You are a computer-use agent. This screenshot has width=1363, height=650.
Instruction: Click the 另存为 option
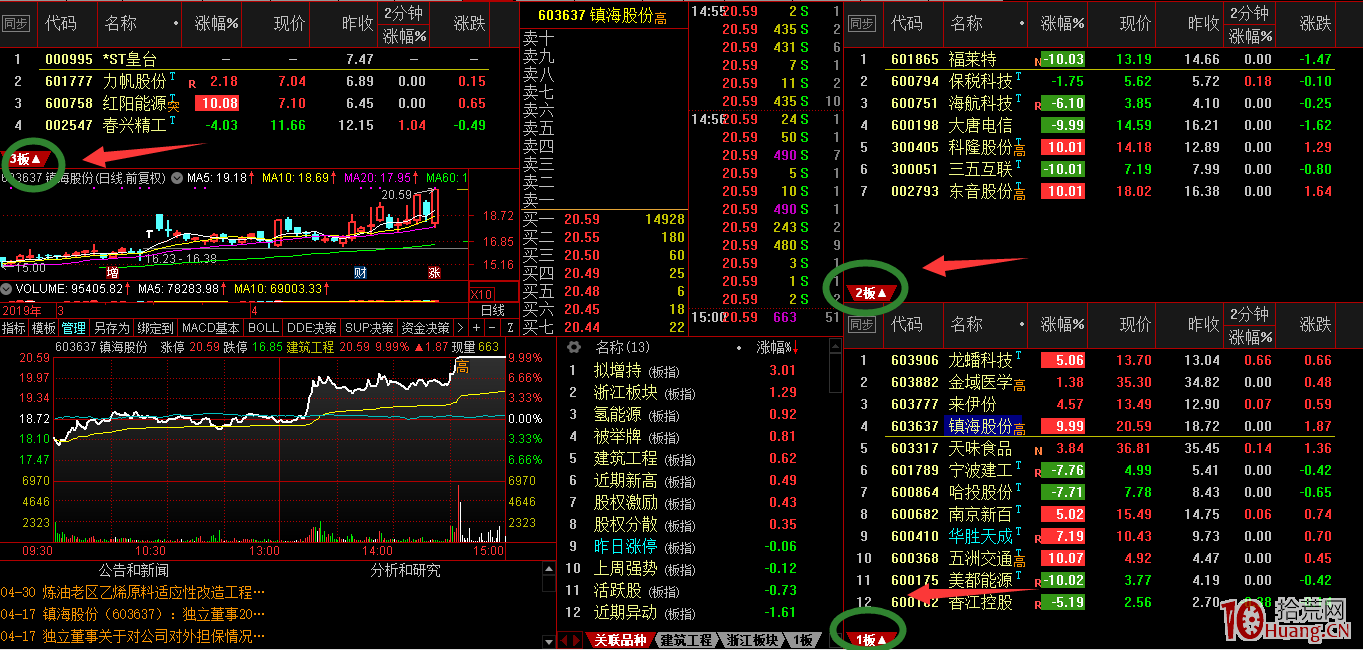tap(111, 327)
